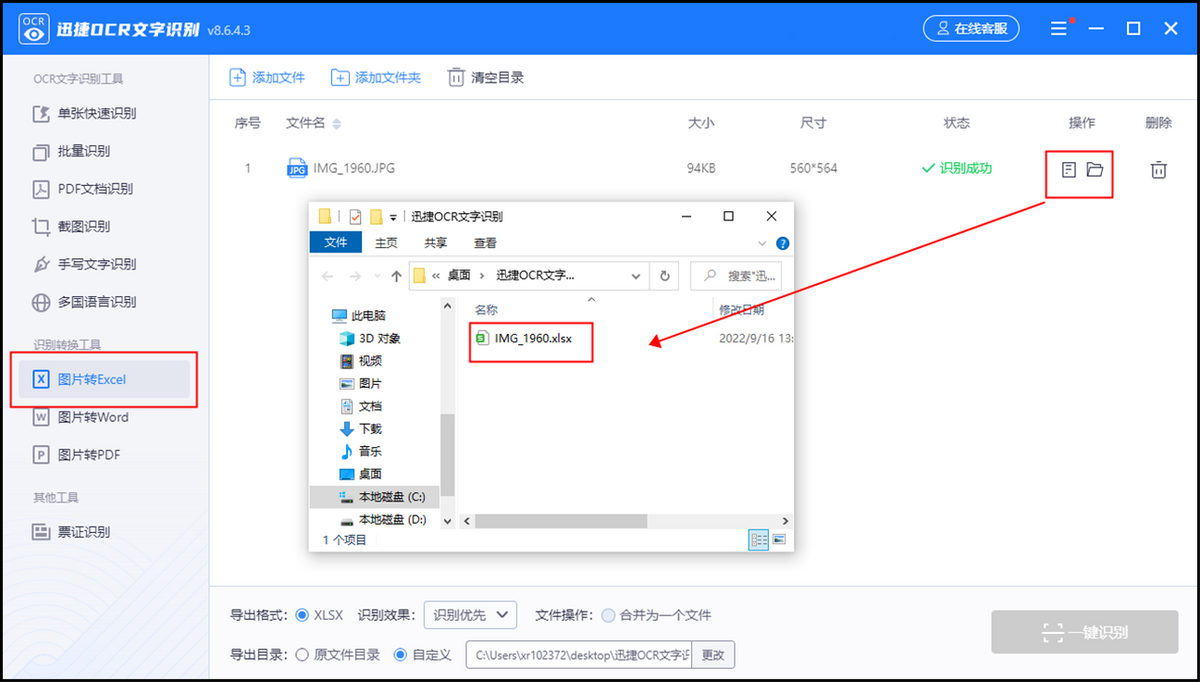Select 批量识别 in the OCR sidebar

(72, 151)
